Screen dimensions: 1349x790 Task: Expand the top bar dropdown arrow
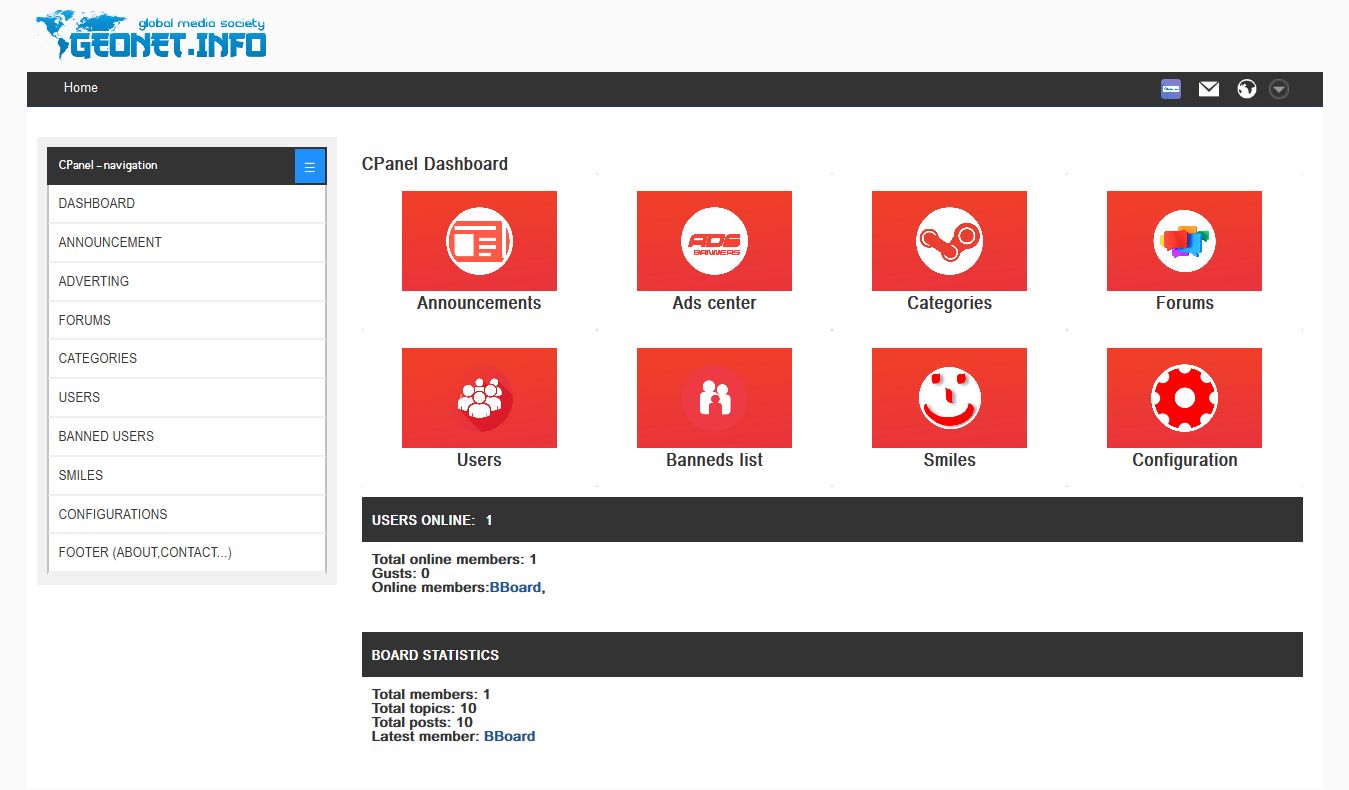(1278, 89)
